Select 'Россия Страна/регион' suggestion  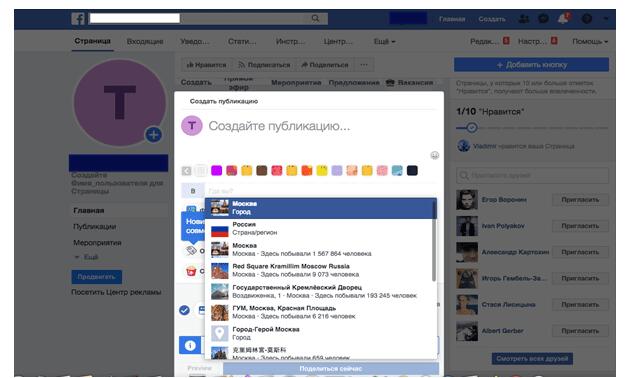[x=321, y=228]
